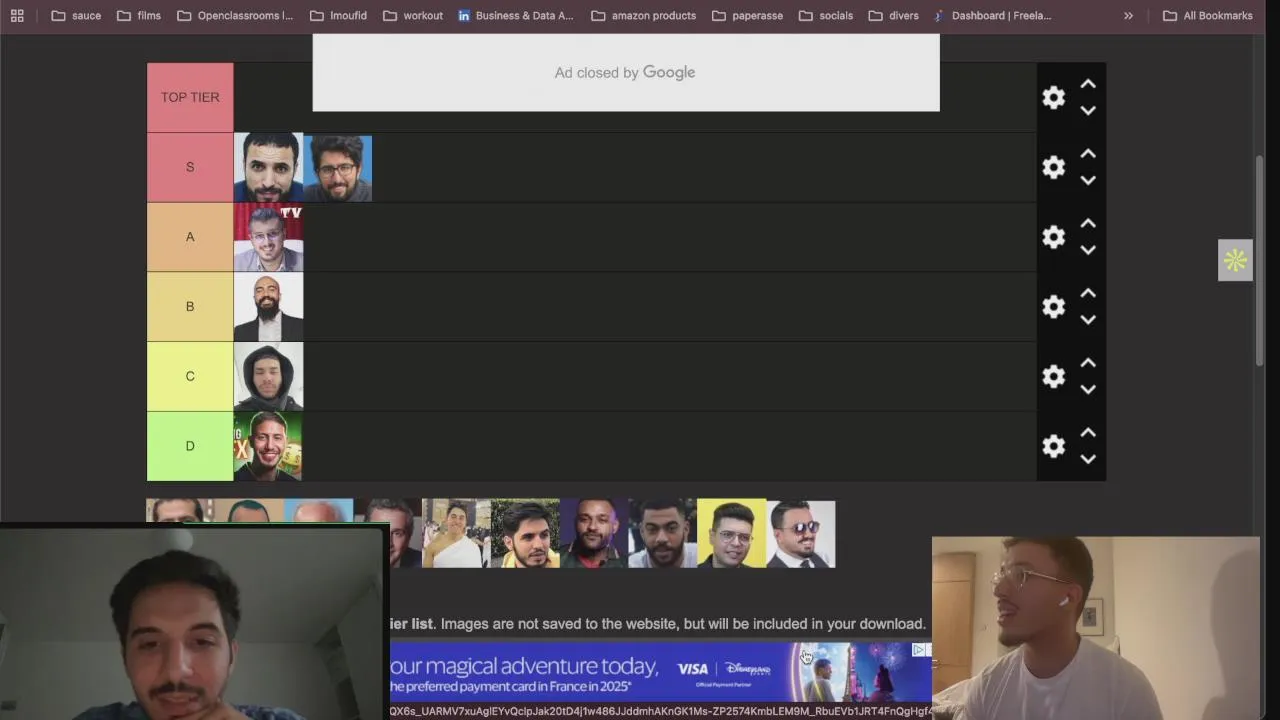
Task: Move B row down with arrow
Action: (1088, 320)
